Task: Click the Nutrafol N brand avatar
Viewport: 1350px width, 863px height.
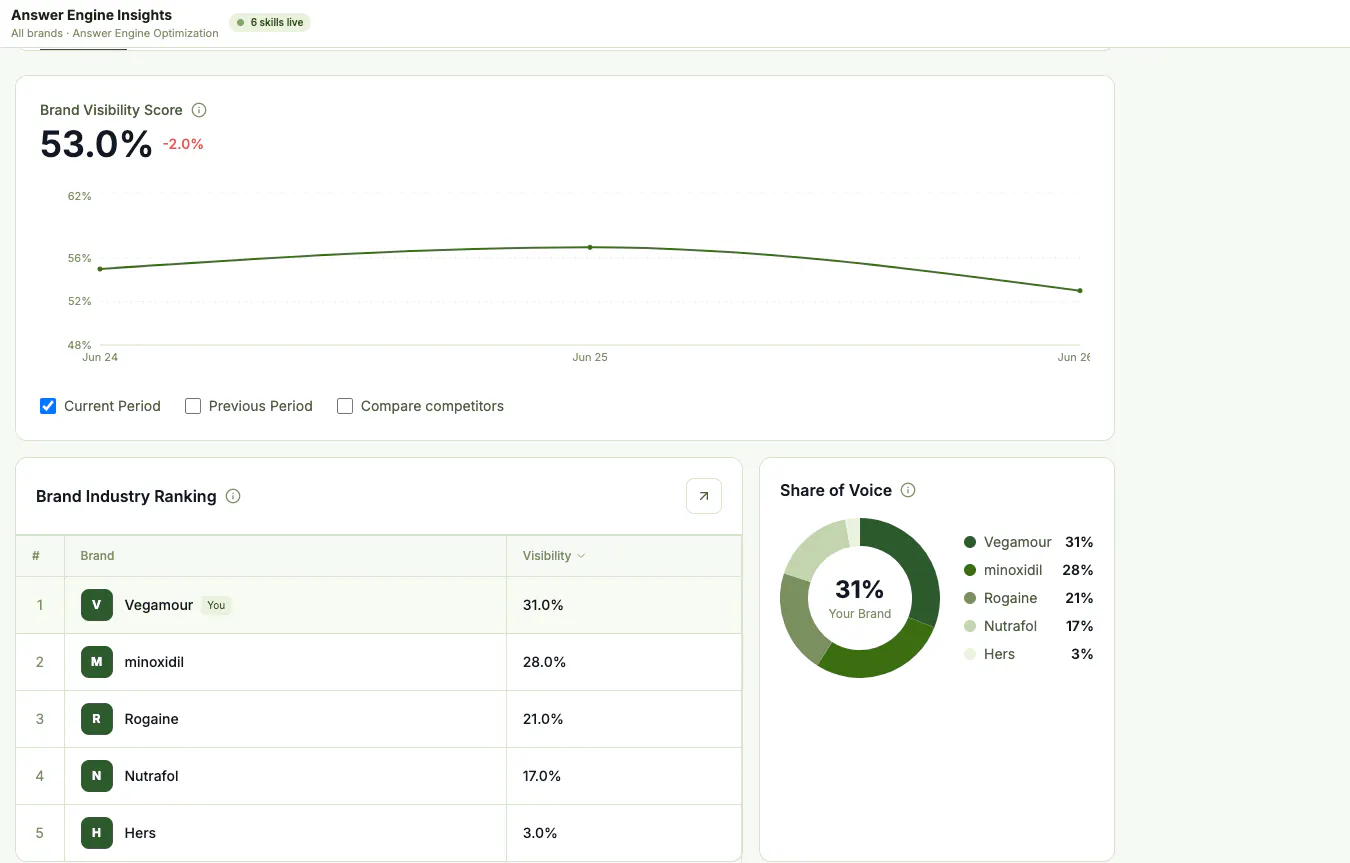Action: pyautogui.click(x=97, y=776)
